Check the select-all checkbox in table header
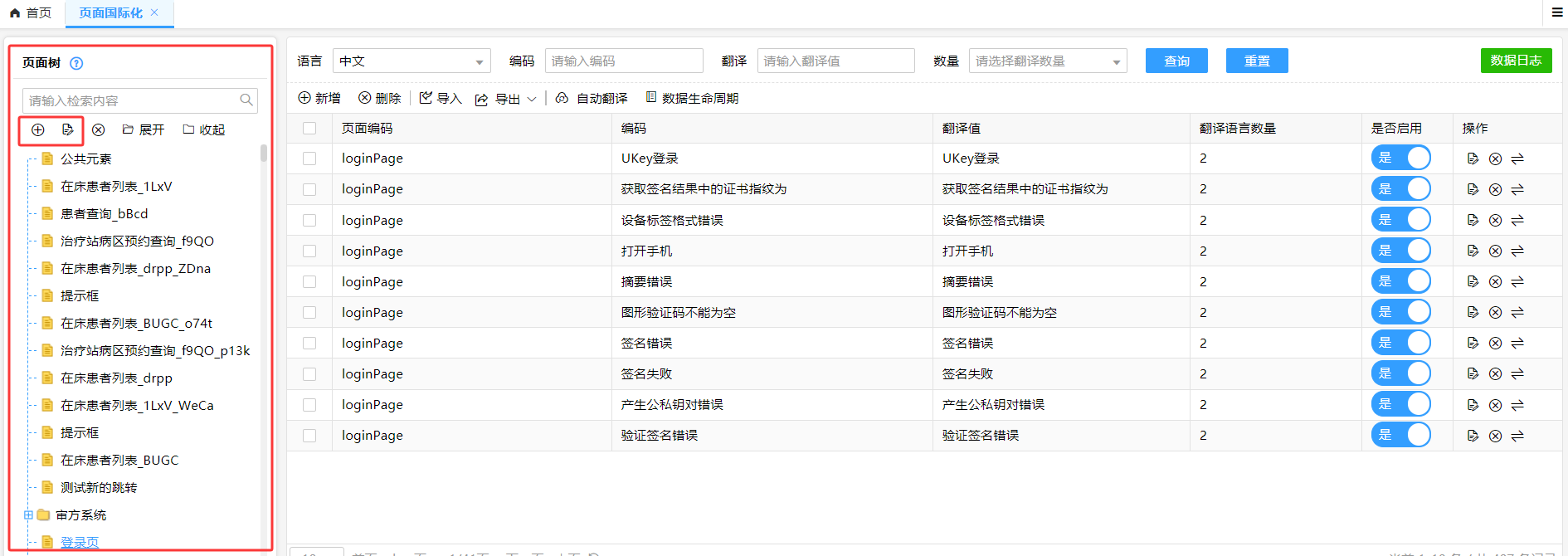The image size is (1568, 556). pos(309,129)
